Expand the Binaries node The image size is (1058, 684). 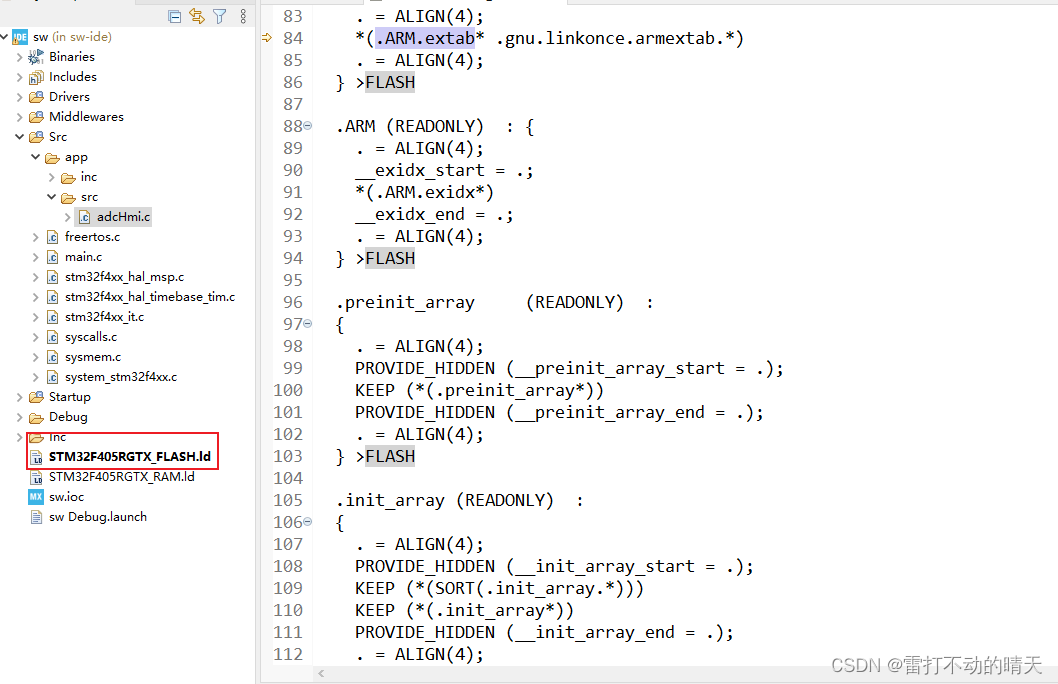click(x=20, y=56)
